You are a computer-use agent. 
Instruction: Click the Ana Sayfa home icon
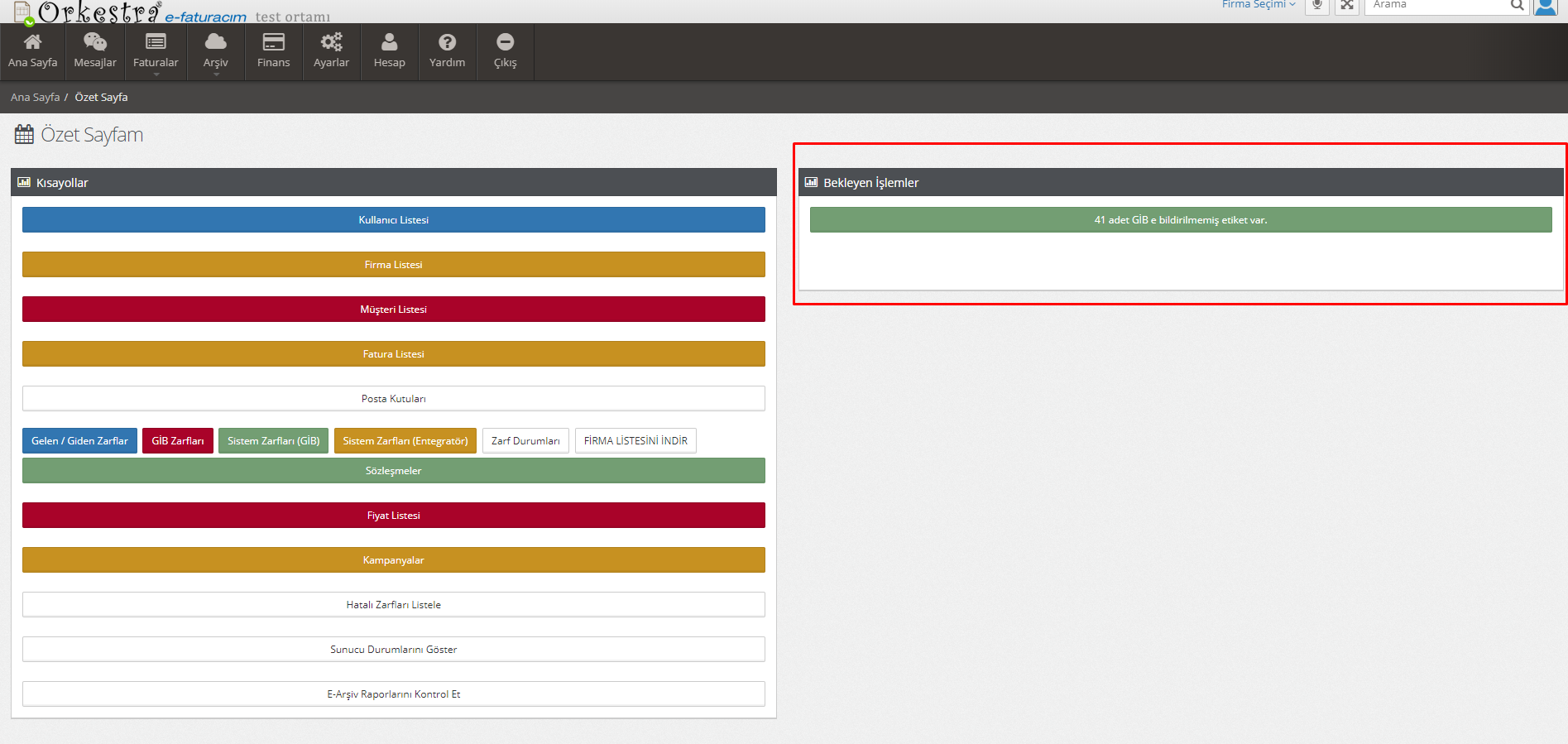(32, 42)
